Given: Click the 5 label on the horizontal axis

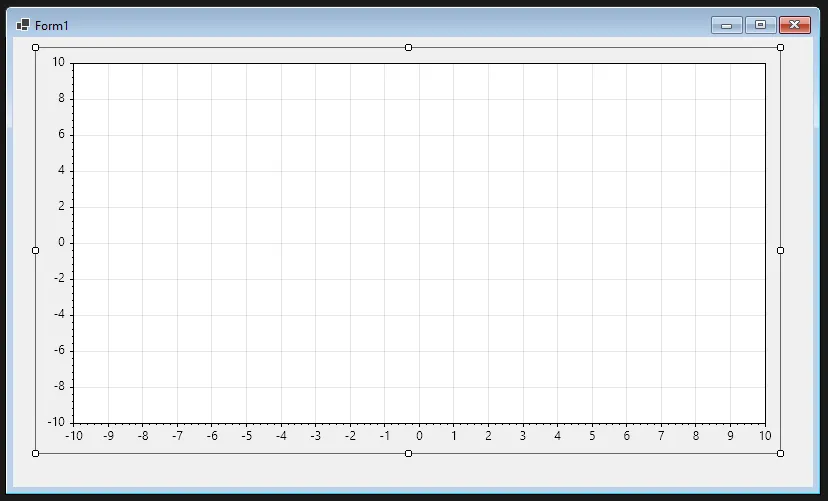Looking at the screenshot, I should (592, 435).
